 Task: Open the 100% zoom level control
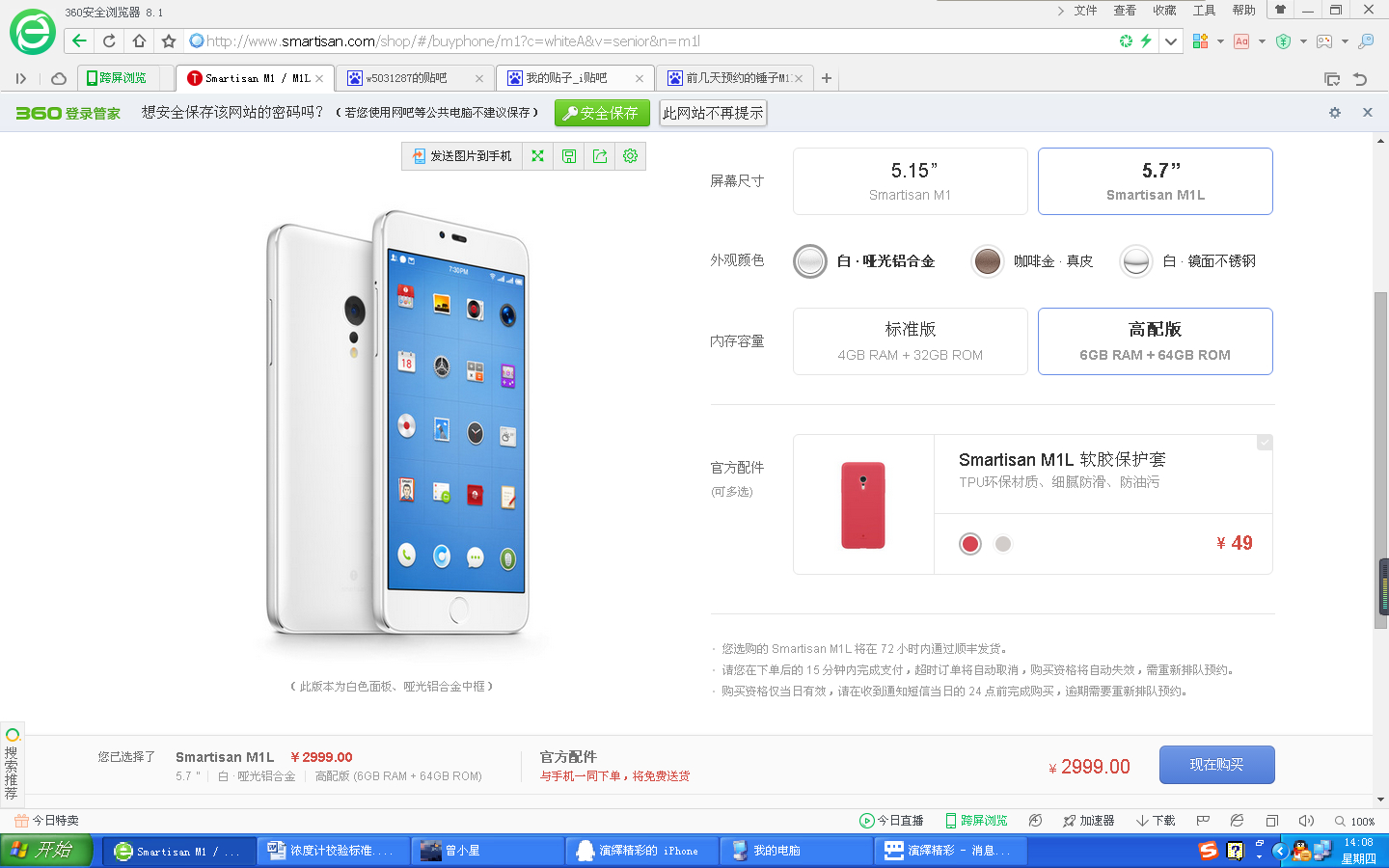coord(1355,821)
